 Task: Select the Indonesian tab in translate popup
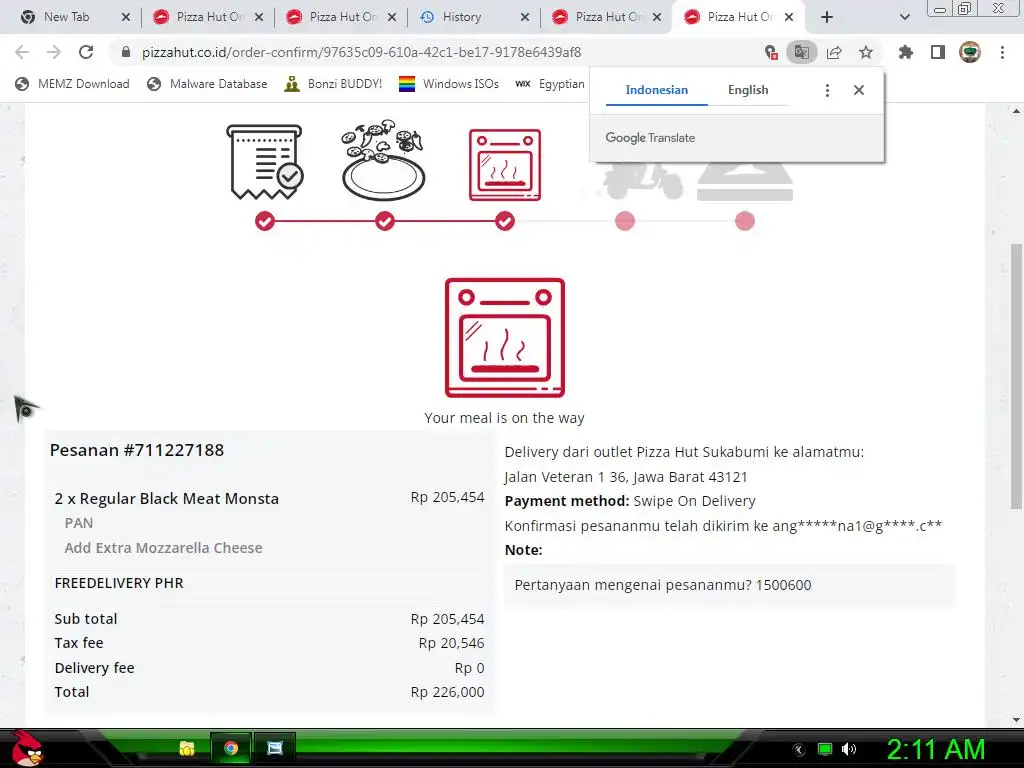tap(656, 90)
